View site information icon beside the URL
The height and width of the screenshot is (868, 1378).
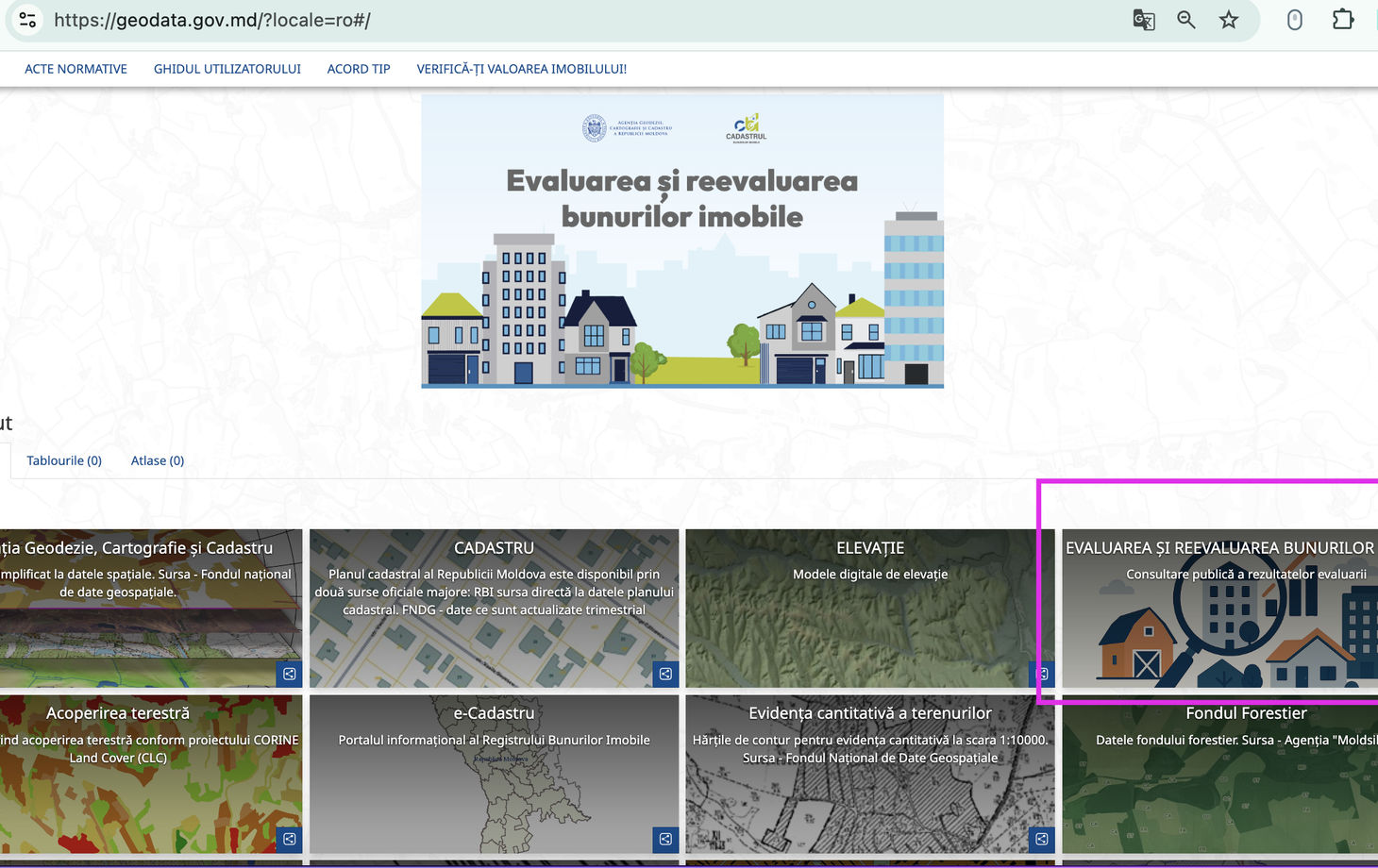[27, 20]
